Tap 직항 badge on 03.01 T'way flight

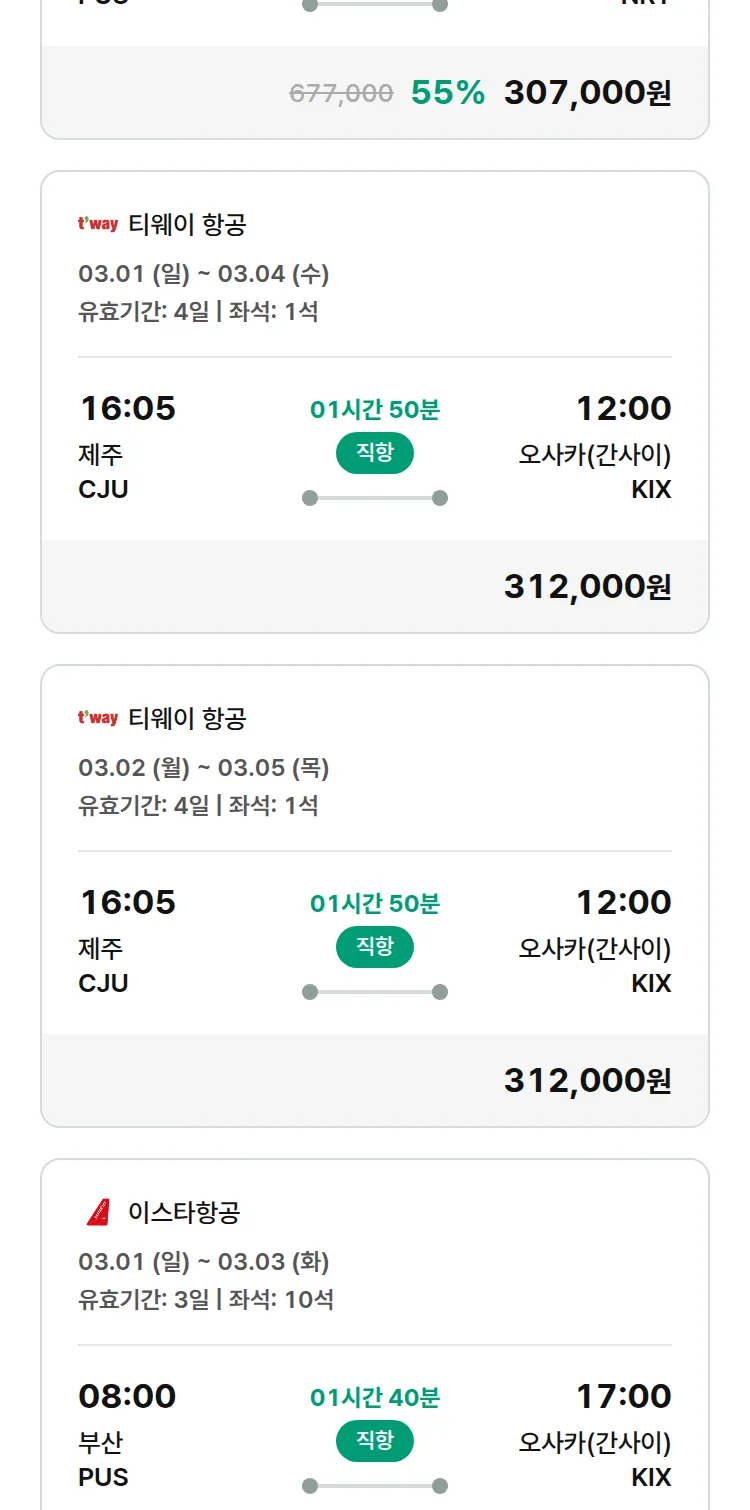[375, 453]
